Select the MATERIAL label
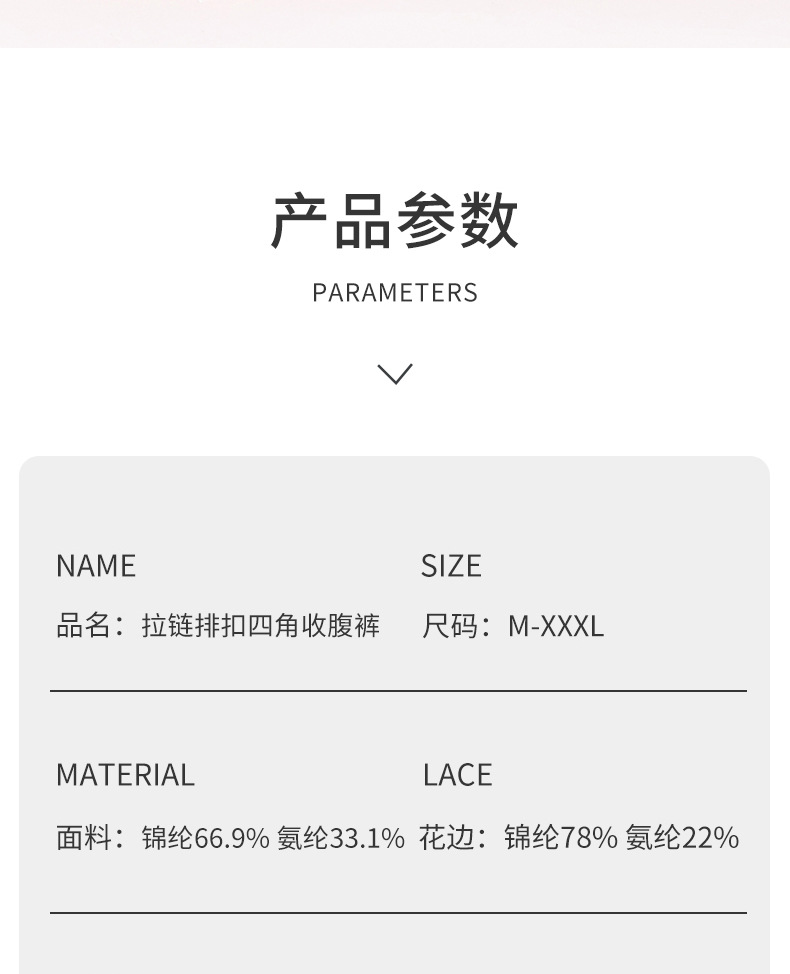Viewport: 790px width, 974px height. (125, 775)
